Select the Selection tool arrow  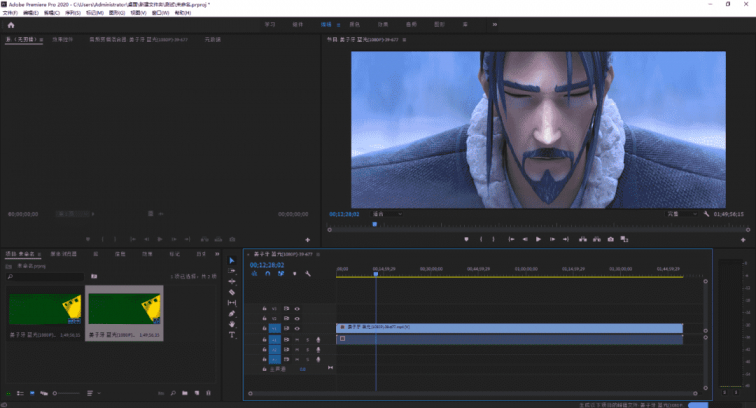(x=232, y=261)
